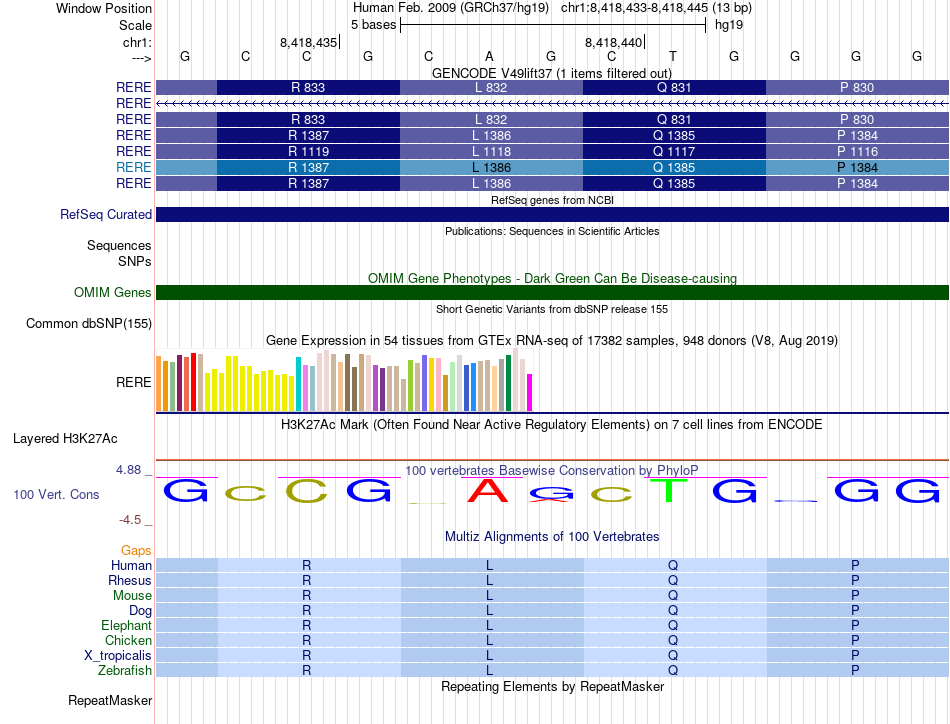Click the L 1118 codon block
Image resolution: width=950 pixels, height=724 pixels.
point(491,151)
